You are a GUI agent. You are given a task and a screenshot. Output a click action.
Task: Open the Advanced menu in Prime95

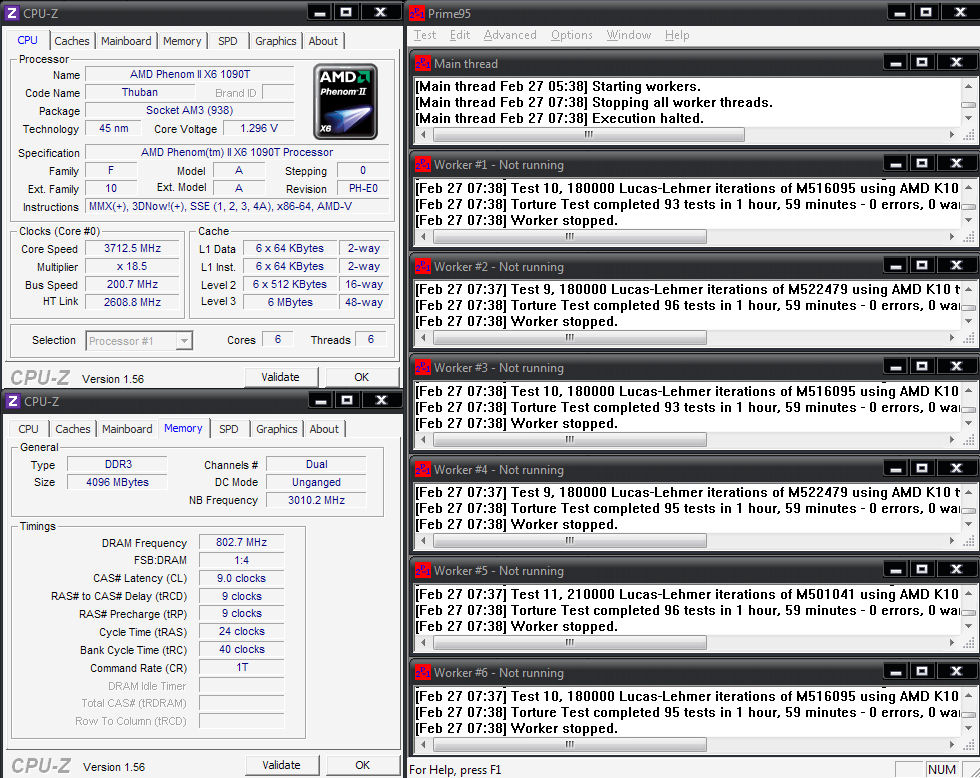click(510, 35)
